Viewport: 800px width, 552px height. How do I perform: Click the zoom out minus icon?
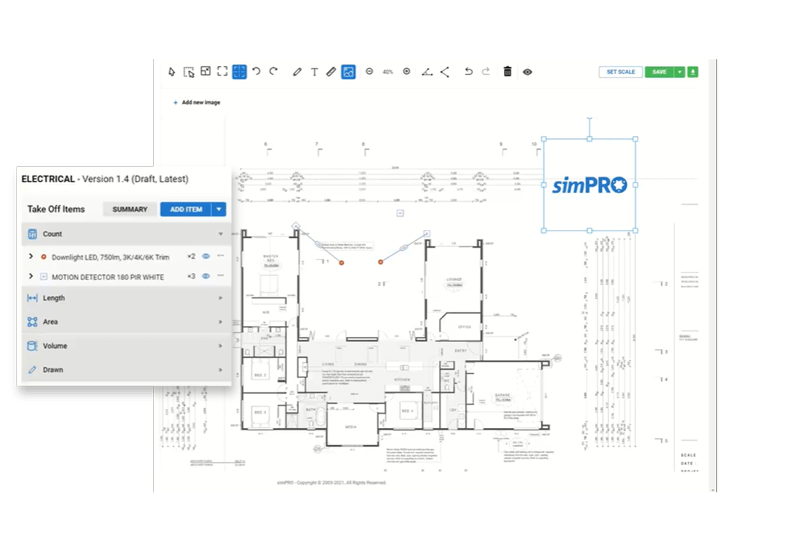coord(369,71)
